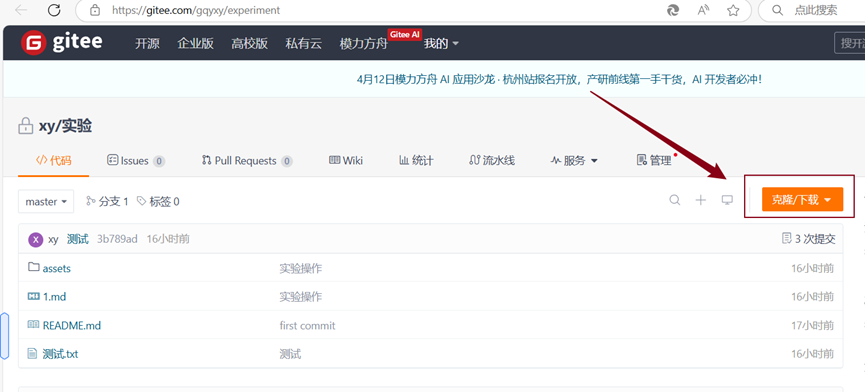The image size is (865, 392).
Task: Click the assets folder icon
Action: [x=34, y=267]
